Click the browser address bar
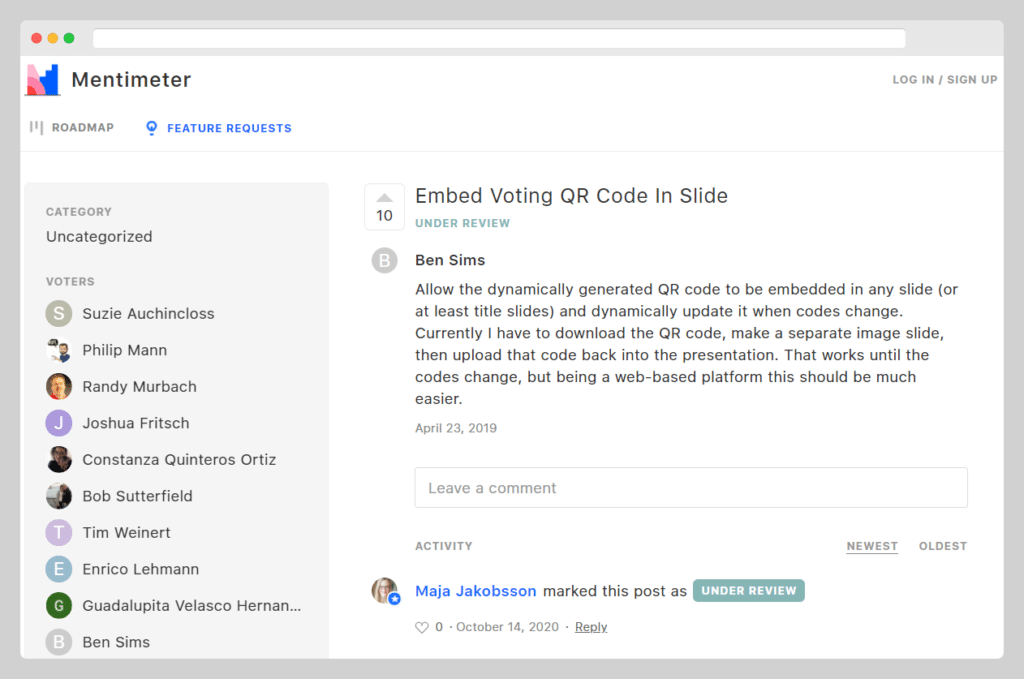 [x=499, y=38]
